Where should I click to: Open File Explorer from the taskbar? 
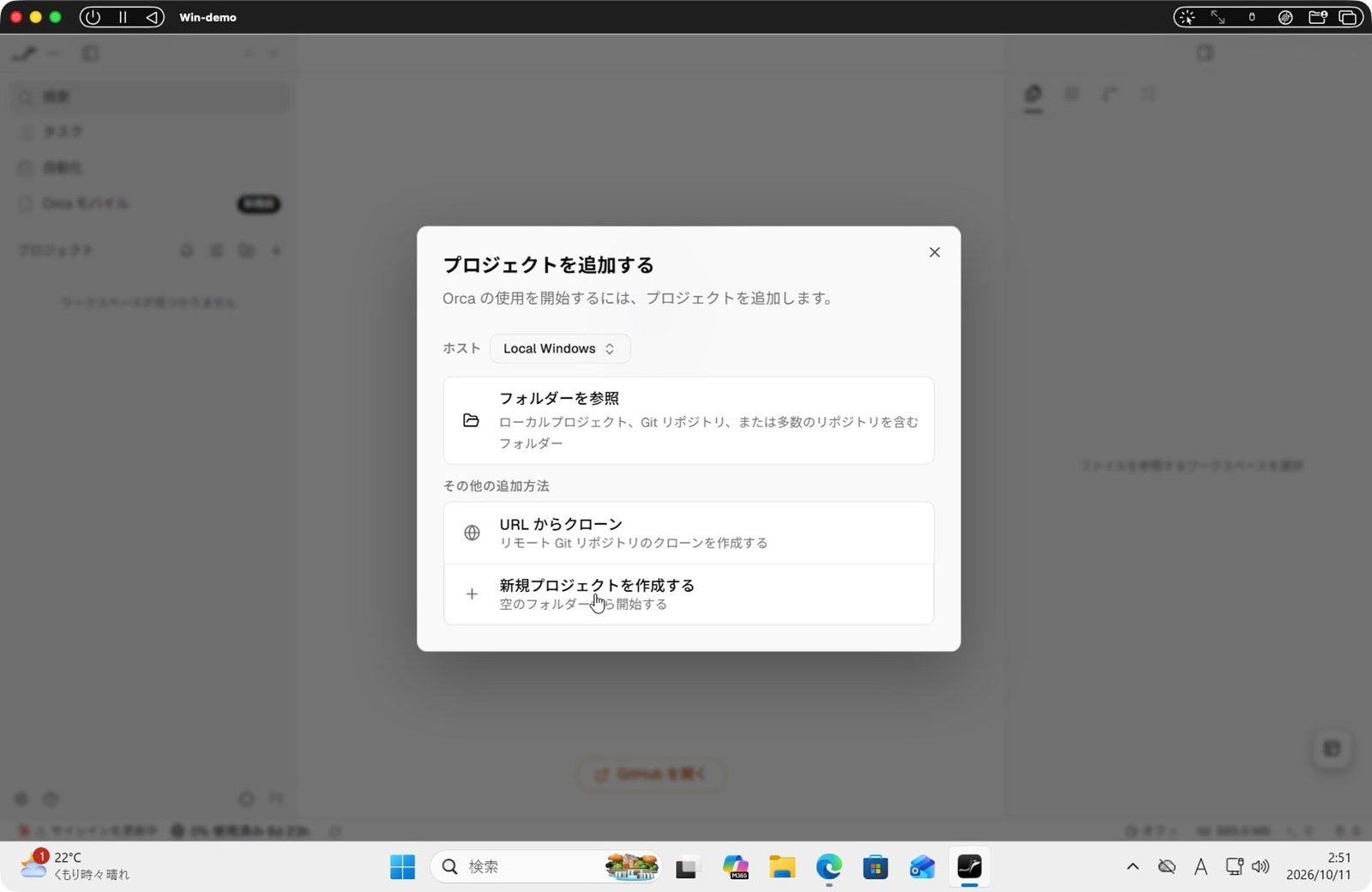click(x=782, y=867)
